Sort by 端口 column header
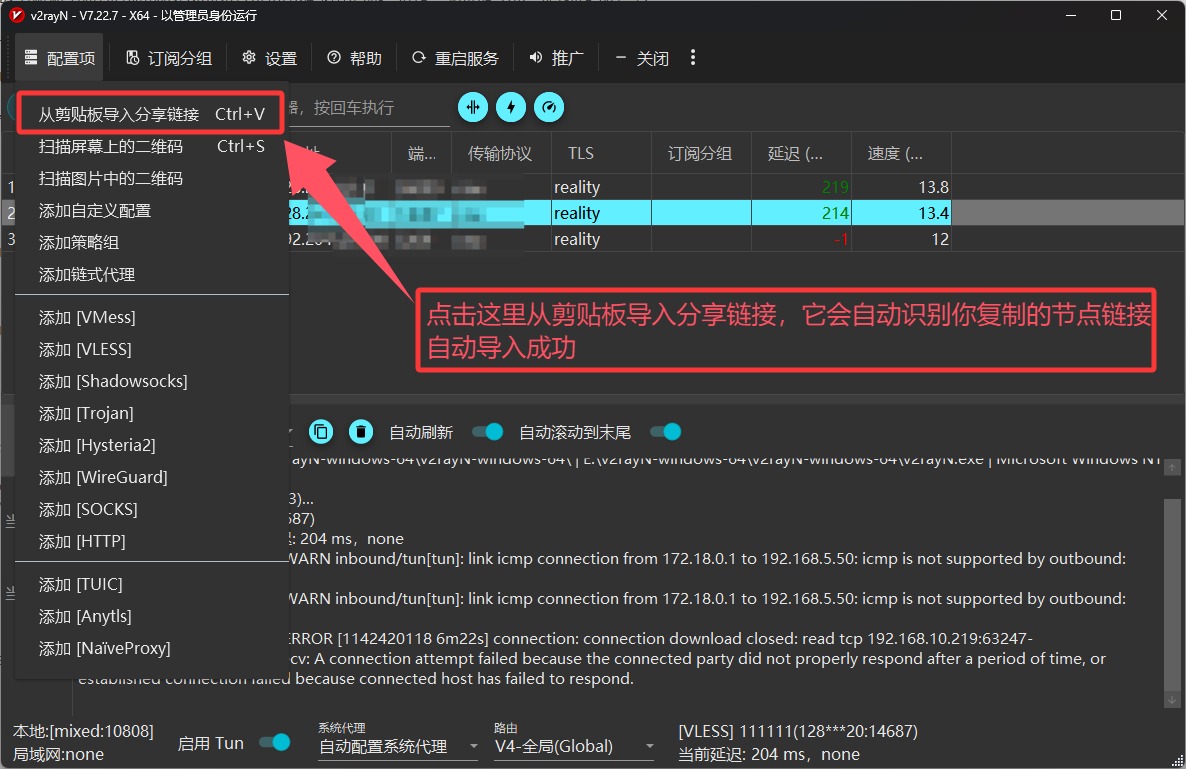 [x=421, y=153]
